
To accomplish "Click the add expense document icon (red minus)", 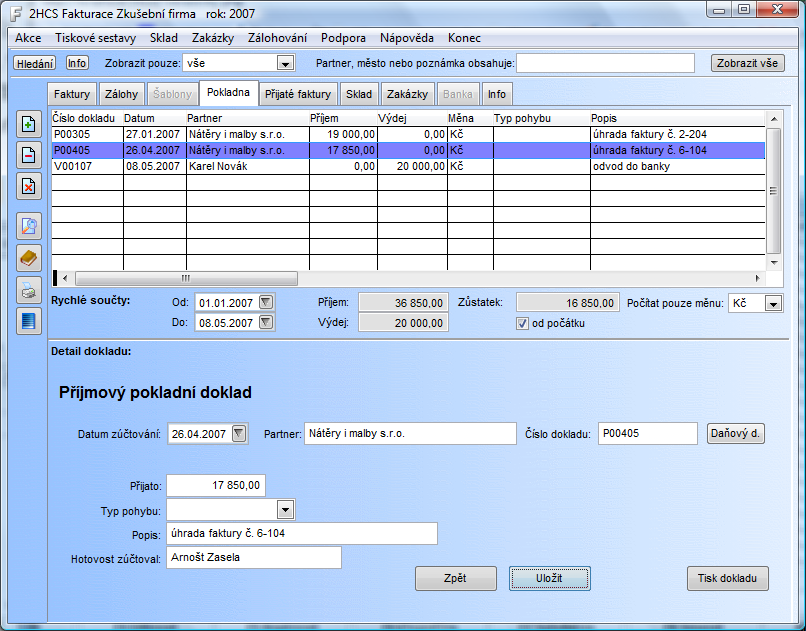I will [29, 154].
